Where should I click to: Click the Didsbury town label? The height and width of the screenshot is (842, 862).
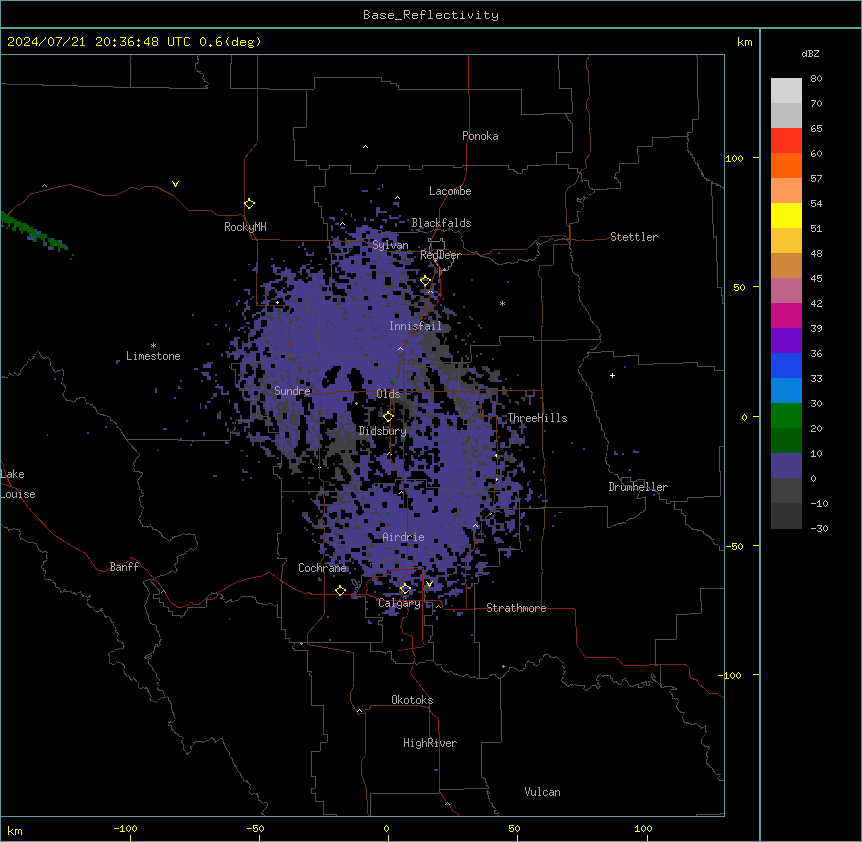pyautogui.click(x=382, y=431)
